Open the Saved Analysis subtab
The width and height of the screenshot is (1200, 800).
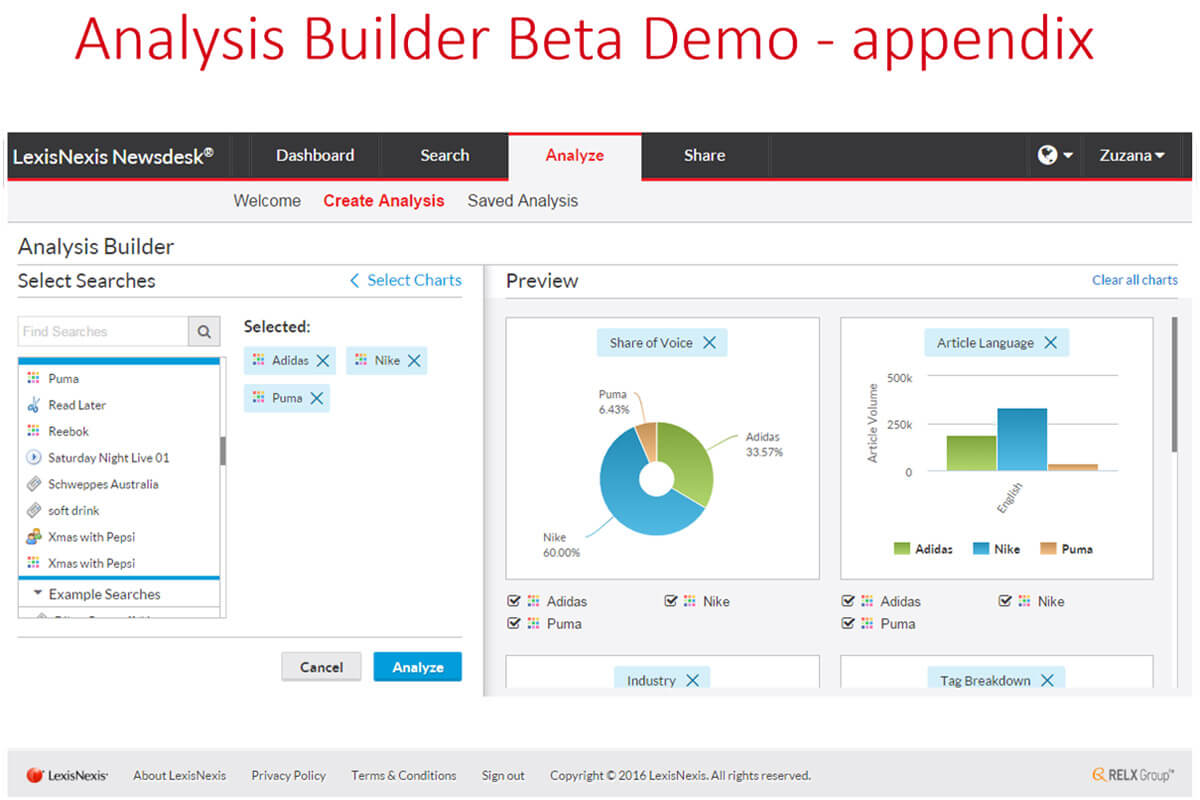[523, 201]
